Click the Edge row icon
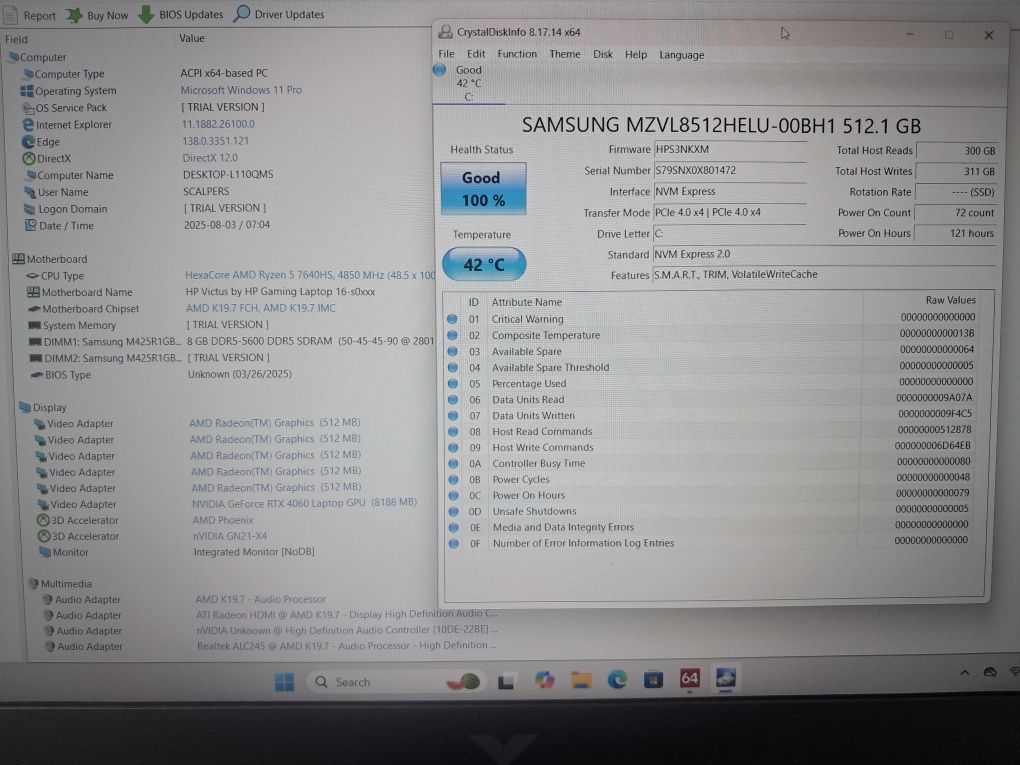The width and height of the screenshot is (1020, 765). point(29,141)
